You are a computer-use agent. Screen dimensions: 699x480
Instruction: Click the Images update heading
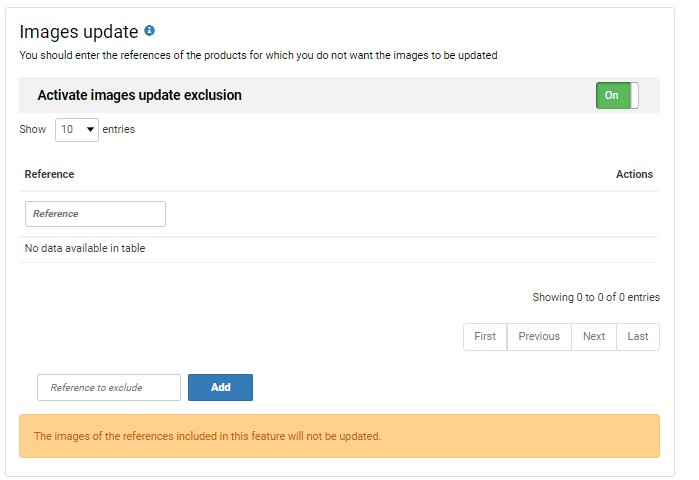click(79, 32)
